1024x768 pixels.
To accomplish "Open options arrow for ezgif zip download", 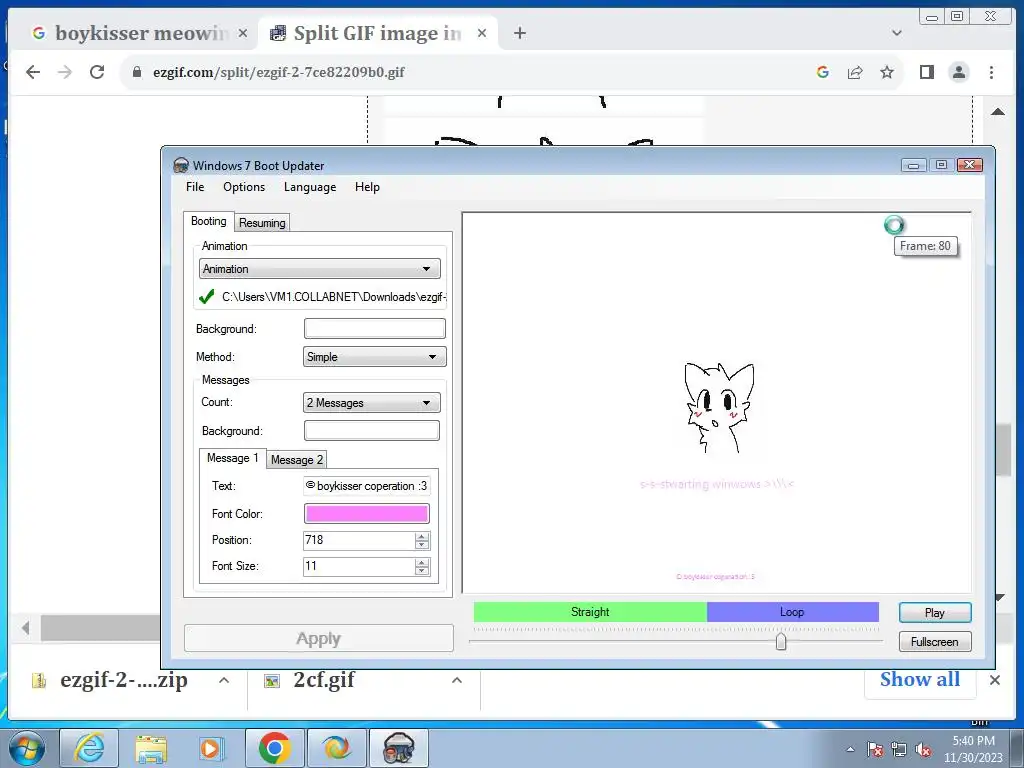I will tap(223, 680).
